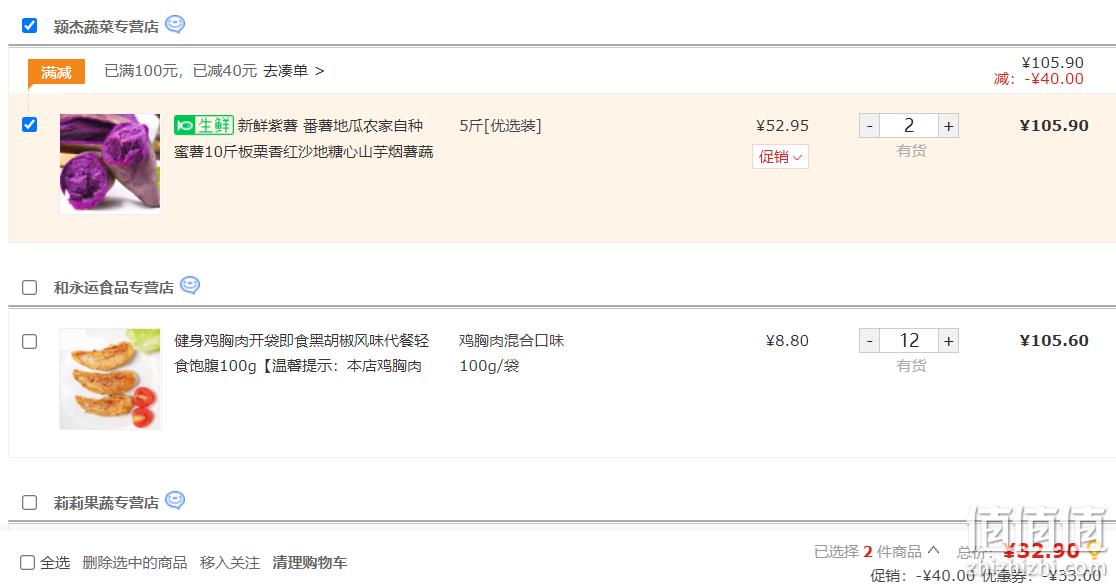Contact 和永运食品专营店 customer service chat icon
The width and height of the screenshot is (1116, 585).
[190, 285]
